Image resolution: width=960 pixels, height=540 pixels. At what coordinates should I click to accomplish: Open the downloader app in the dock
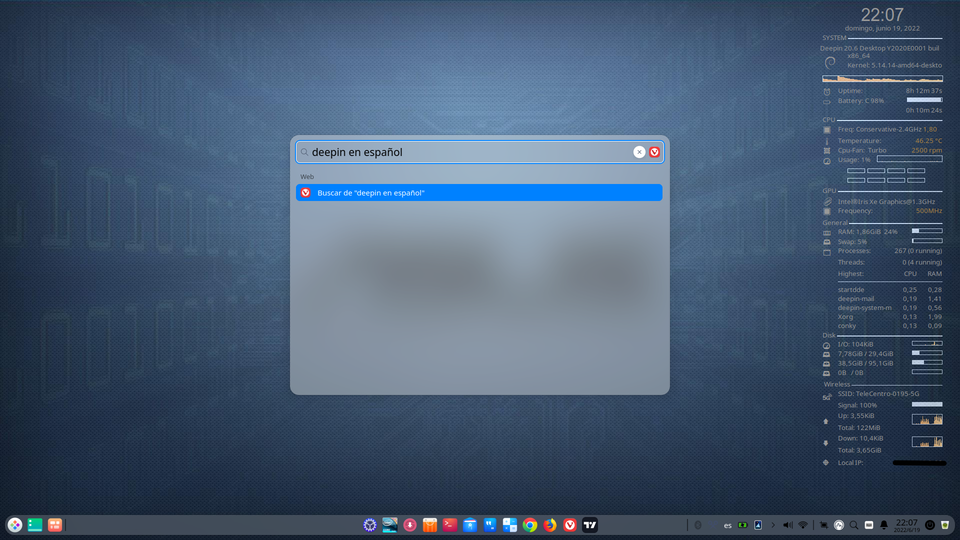coord(410,525)
